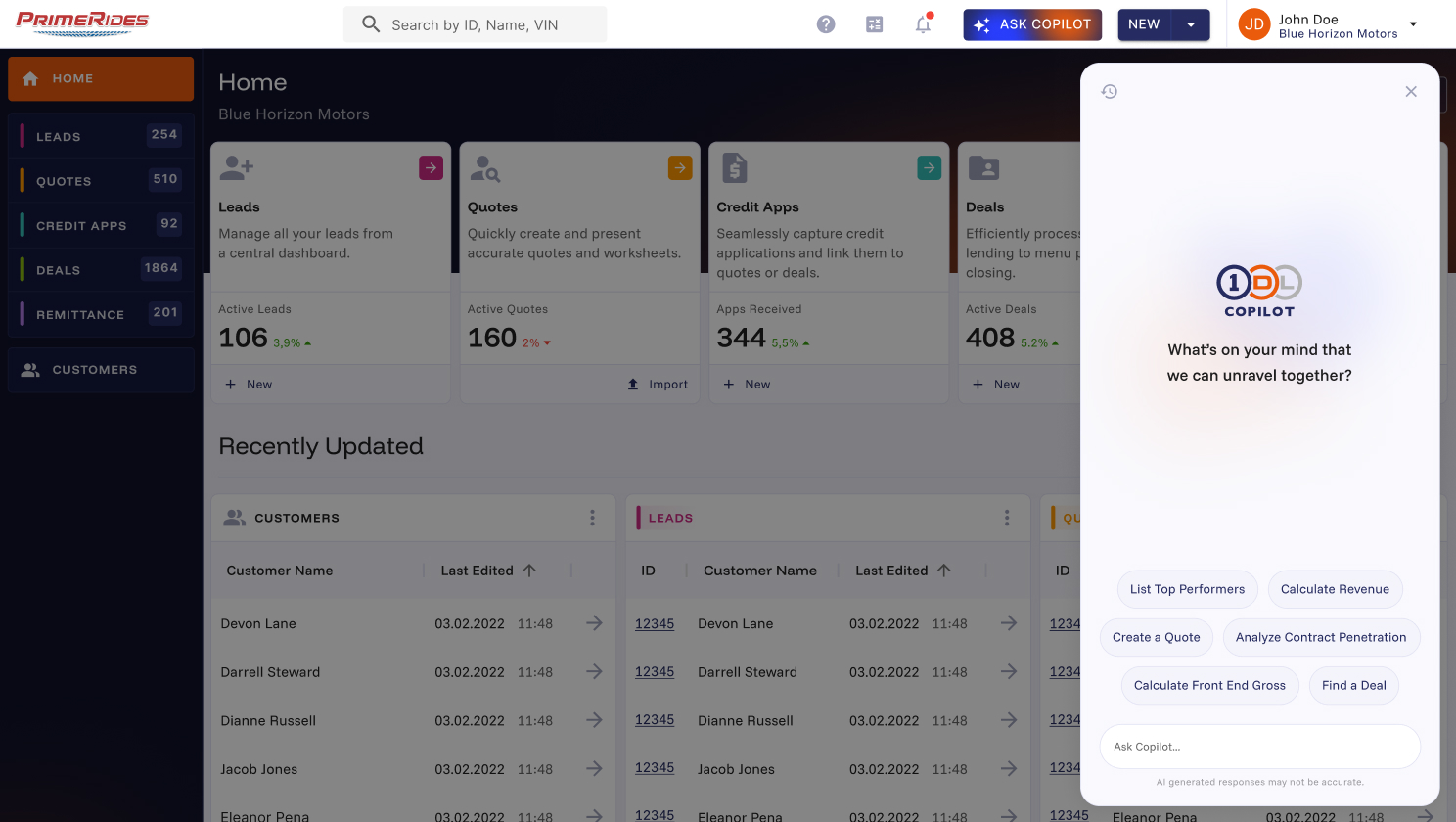The height and width of the screenshot is (822, 1456).
Task: Expand John Doe account dropdown
Action: click(x=1413, y=24)
